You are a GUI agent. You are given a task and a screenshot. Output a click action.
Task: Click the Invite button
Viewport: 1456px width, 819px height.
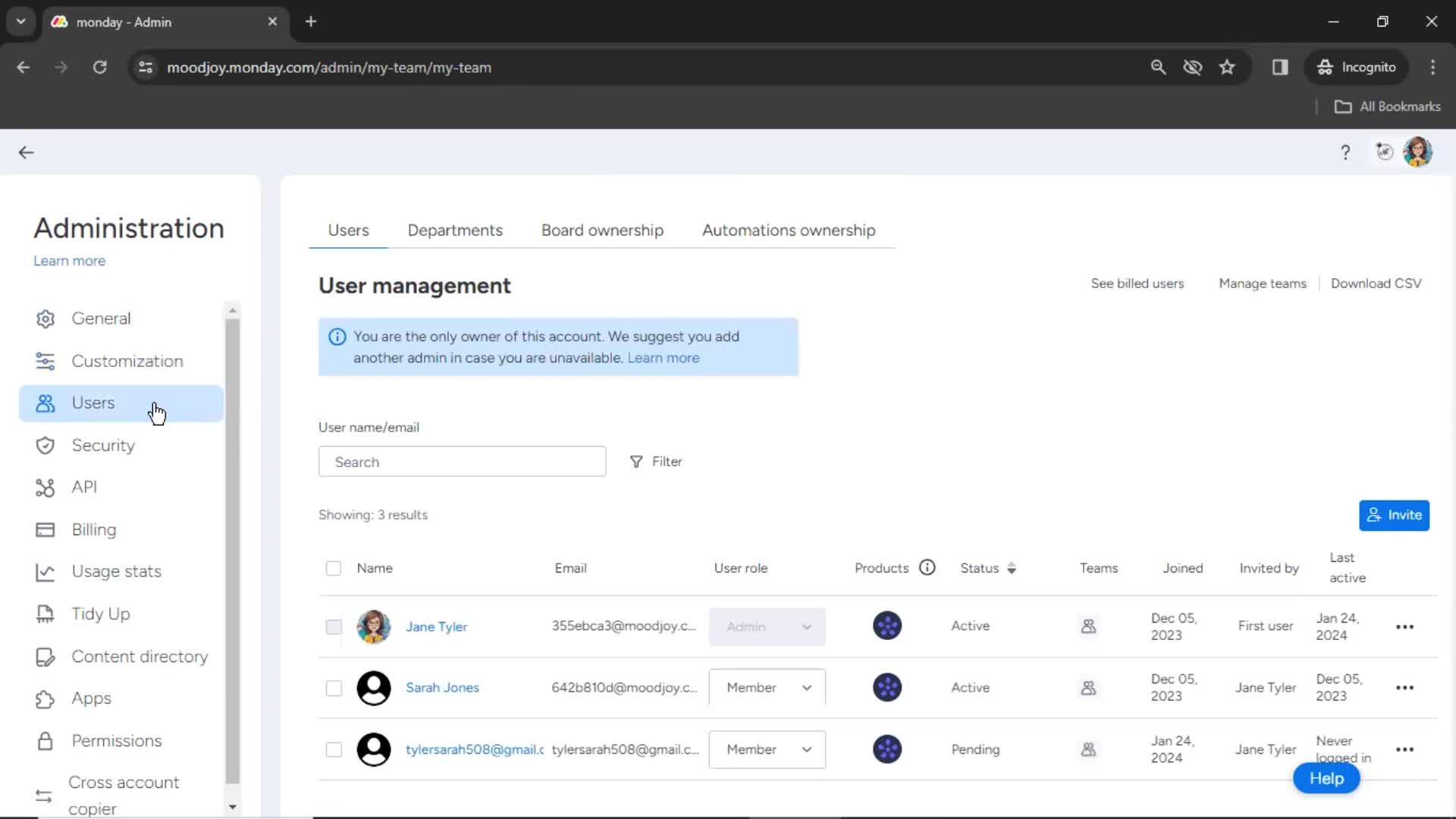(x=1394, y=514)
